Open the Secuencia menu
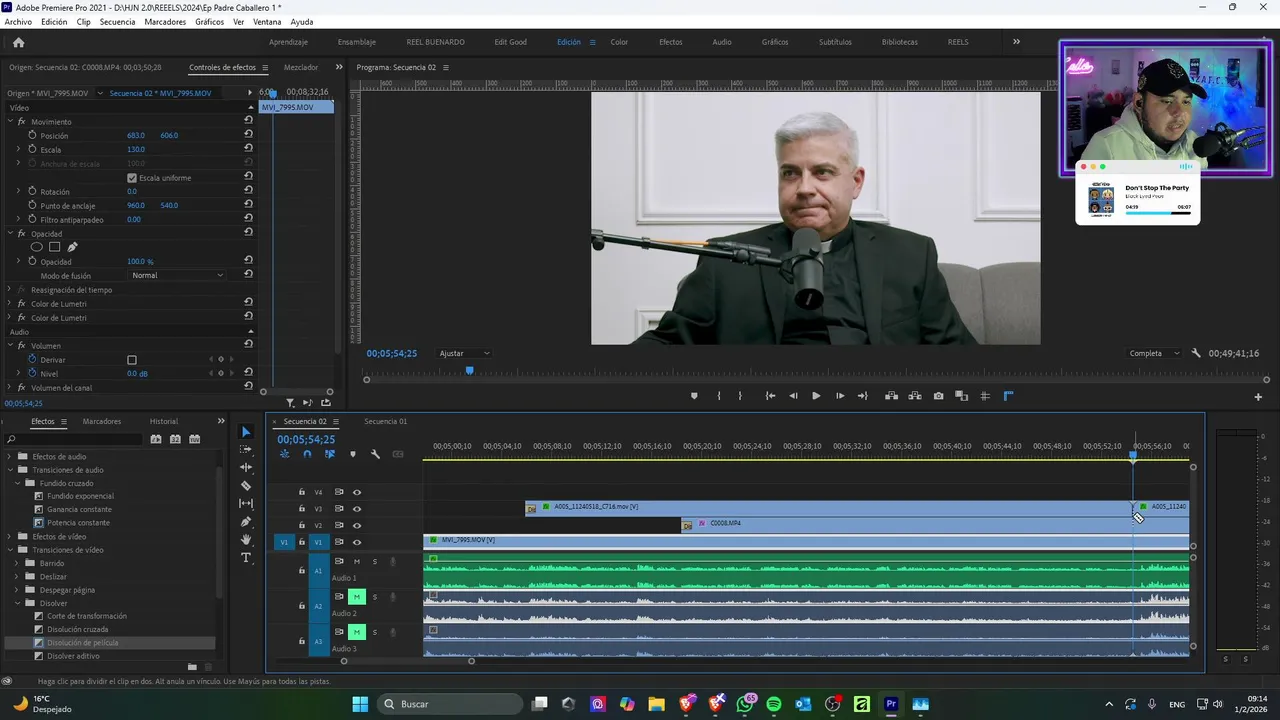1280x720 pixels. pos(117,21)
